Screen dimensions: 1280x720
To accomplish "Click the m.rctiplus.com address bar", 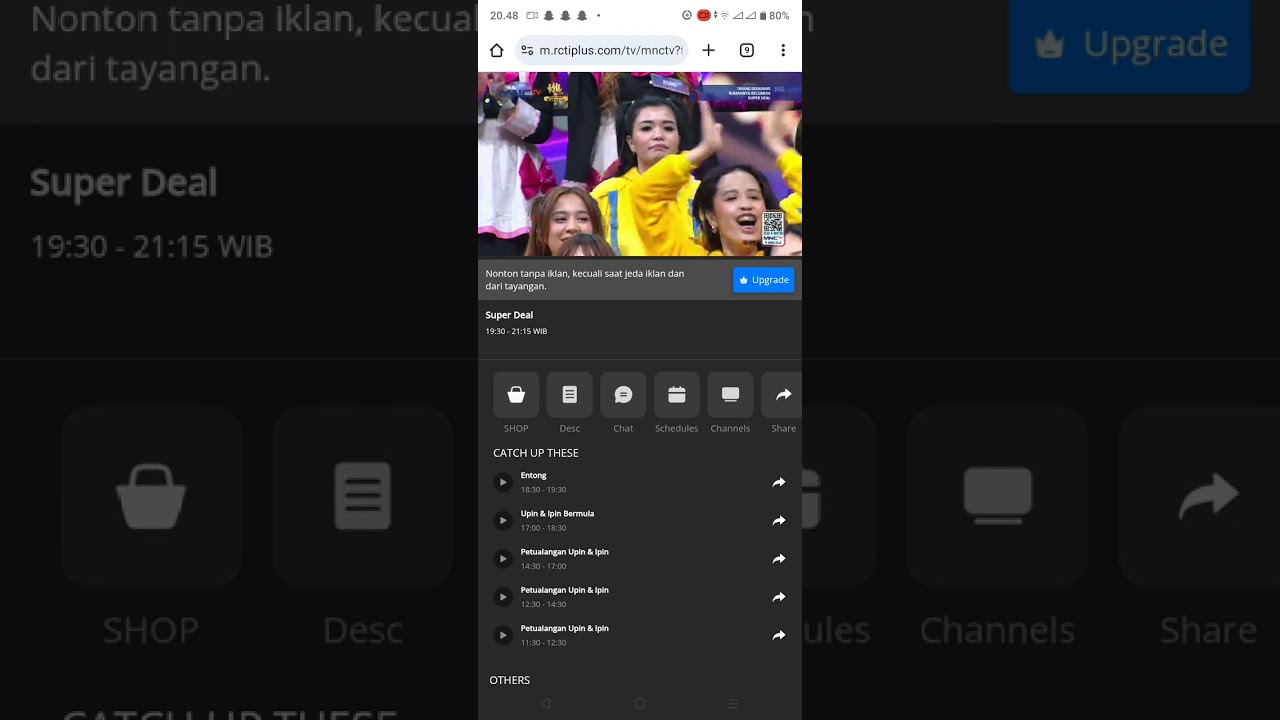I will 602,50.
